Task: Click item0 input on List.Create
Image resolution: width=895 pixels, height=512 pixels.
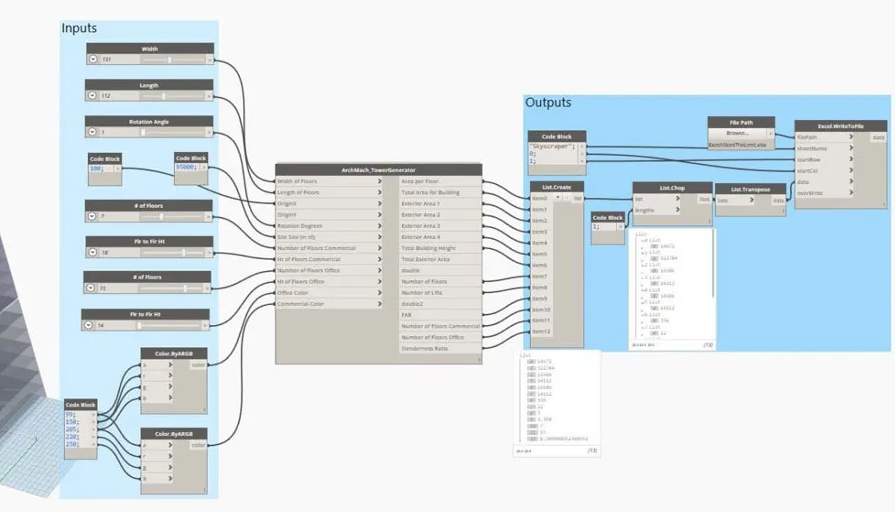Action: point(541,198)
